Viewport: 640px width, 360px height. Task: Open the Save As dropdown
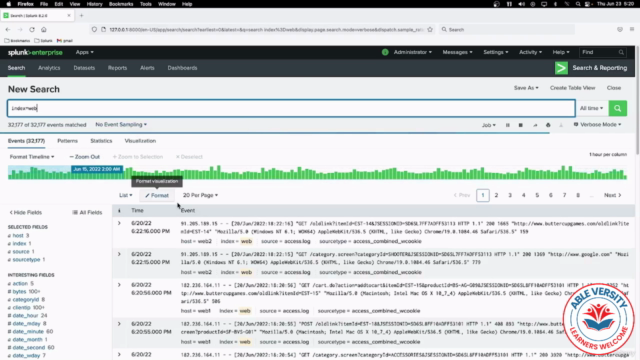tap(526, 88)
